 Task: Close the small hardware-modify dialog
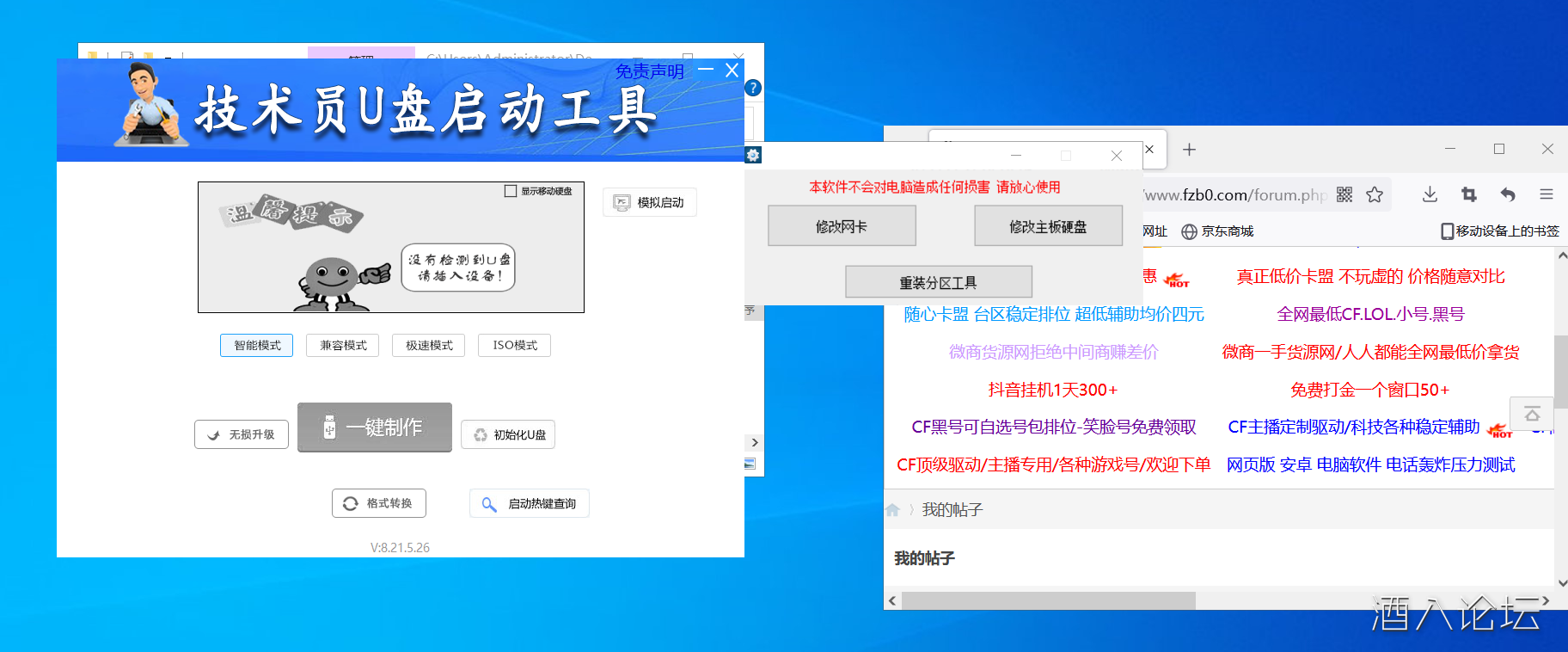click(1116, 156)
